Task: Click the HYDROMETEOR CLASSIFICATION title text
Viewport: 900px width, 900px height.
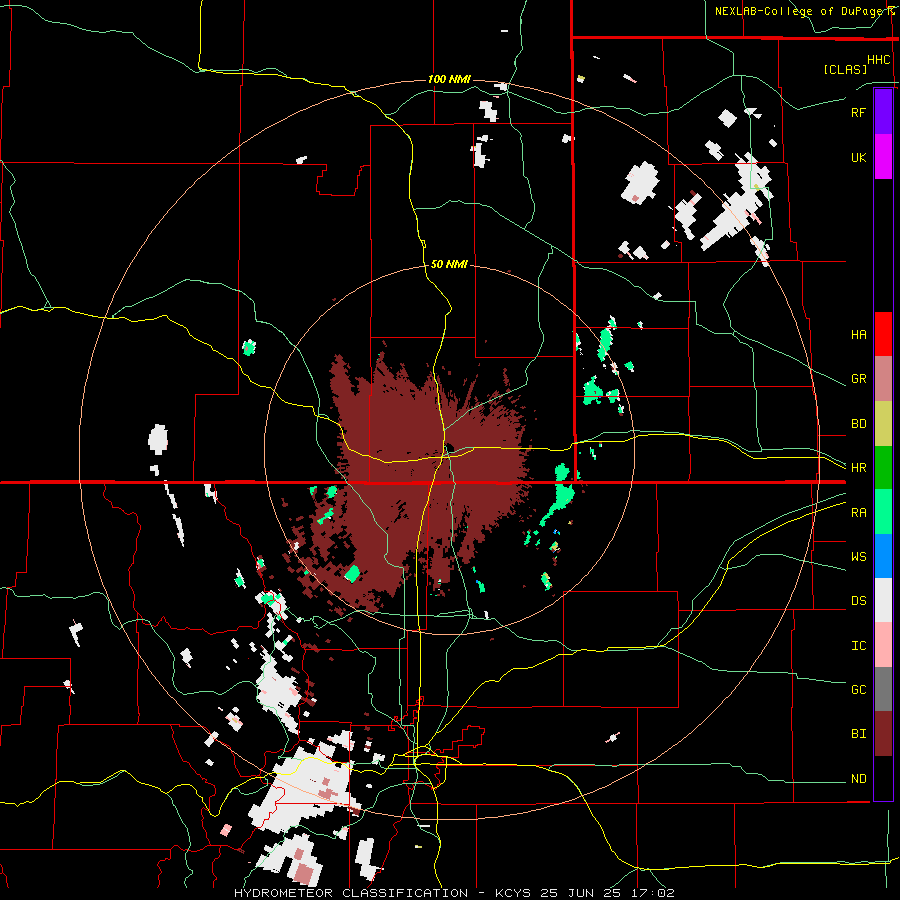Action: [351, 893]
